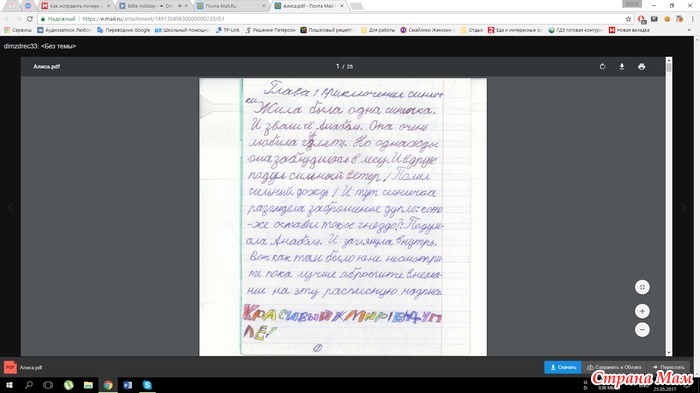This screenshot has height=393, width=700.
Task: Reload the page in the browser
Action: click(30, 19)
